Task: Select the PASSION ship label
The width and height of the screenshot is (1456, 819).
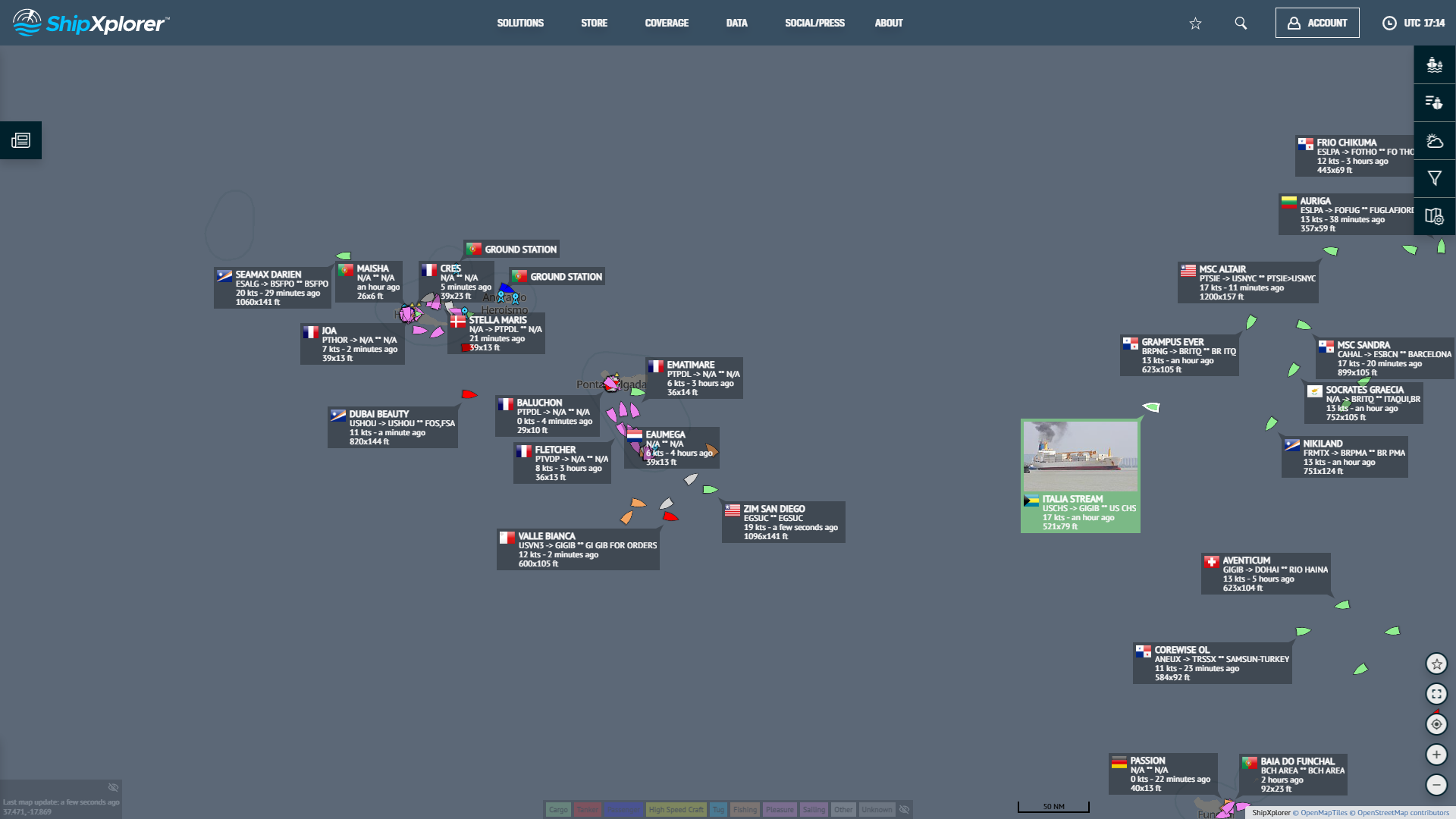Action: coord(1163,773)
